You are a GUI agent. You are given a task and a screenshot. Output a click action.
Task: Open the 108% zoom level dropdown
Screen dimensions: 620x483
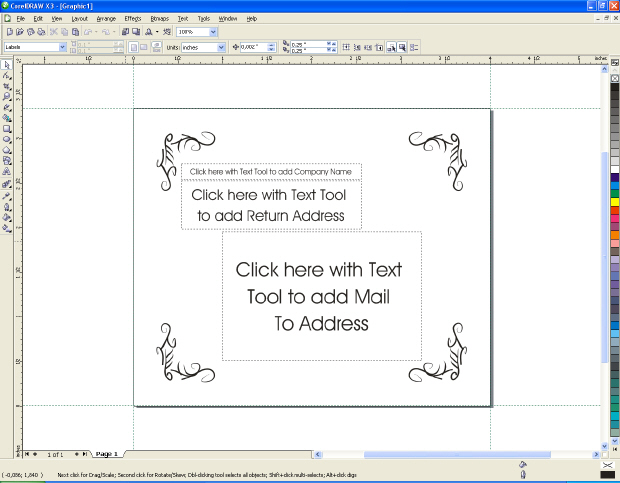pos(212,32)
